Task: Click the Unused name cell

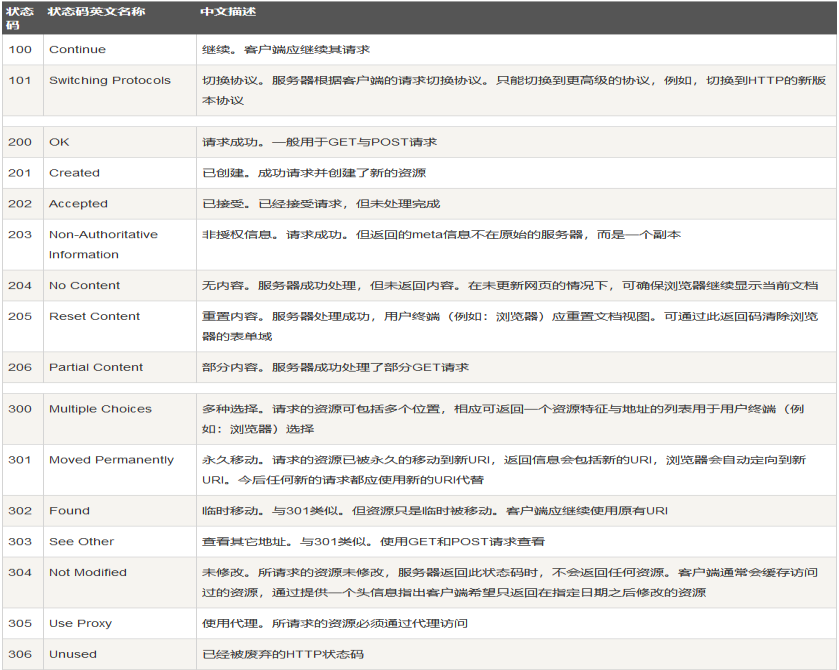Action: coord(119,654)
